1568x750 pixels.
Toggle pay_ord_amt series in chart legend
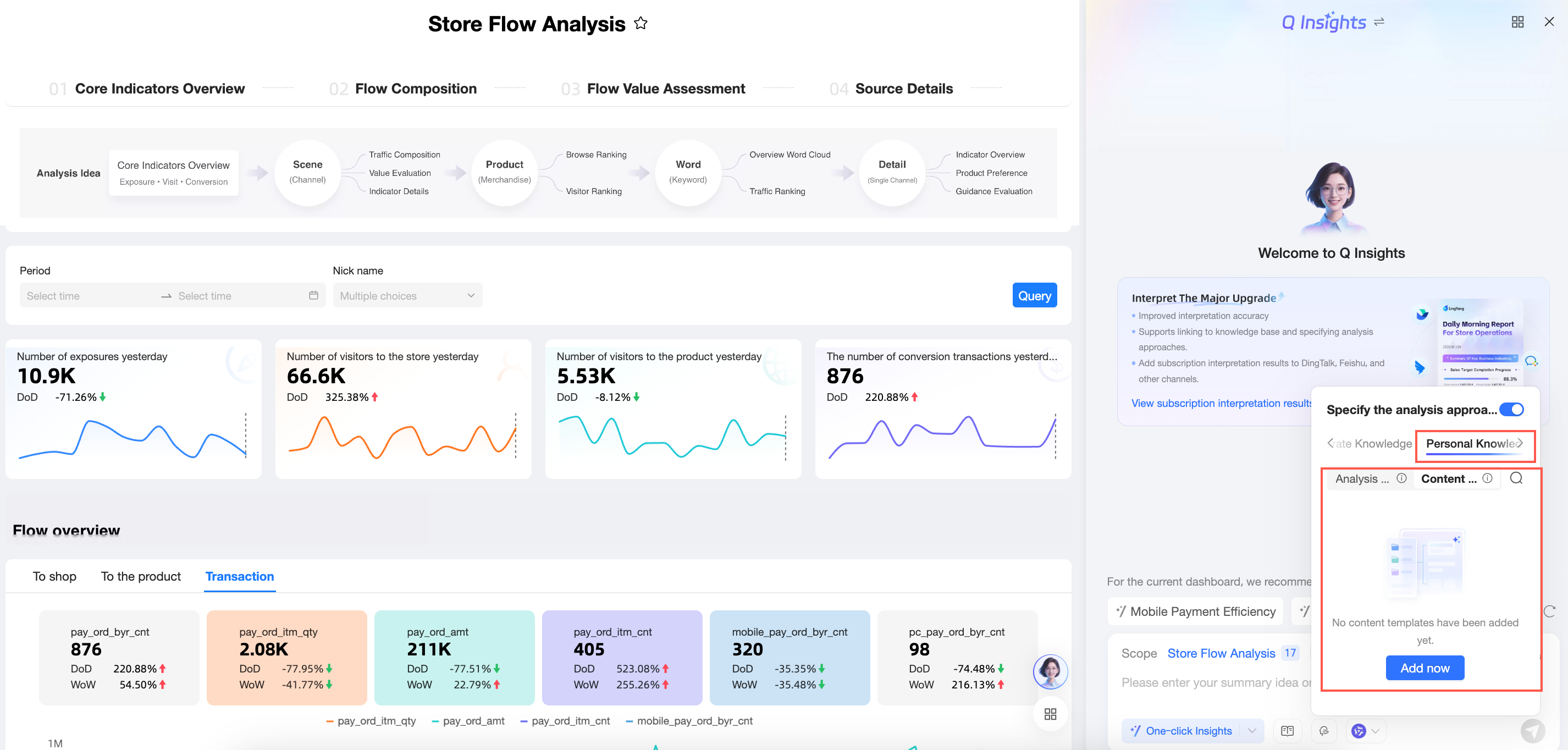467,721
